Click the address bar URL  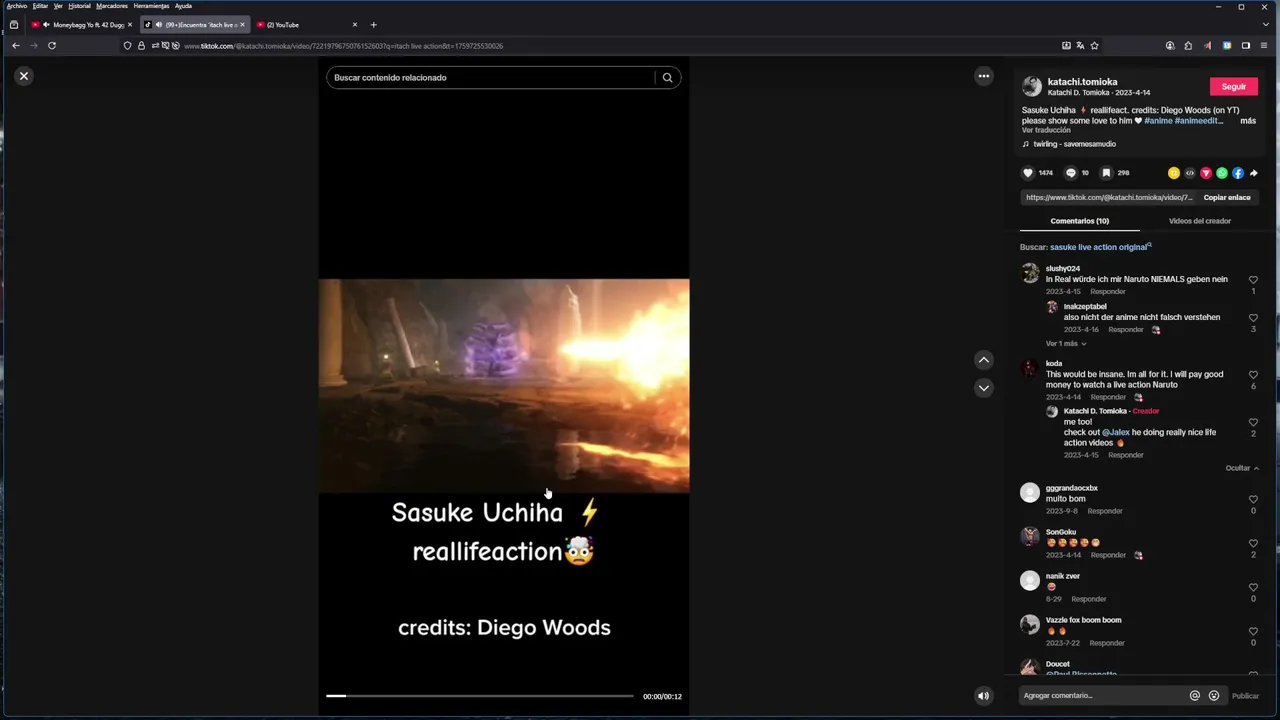point(343,46)
